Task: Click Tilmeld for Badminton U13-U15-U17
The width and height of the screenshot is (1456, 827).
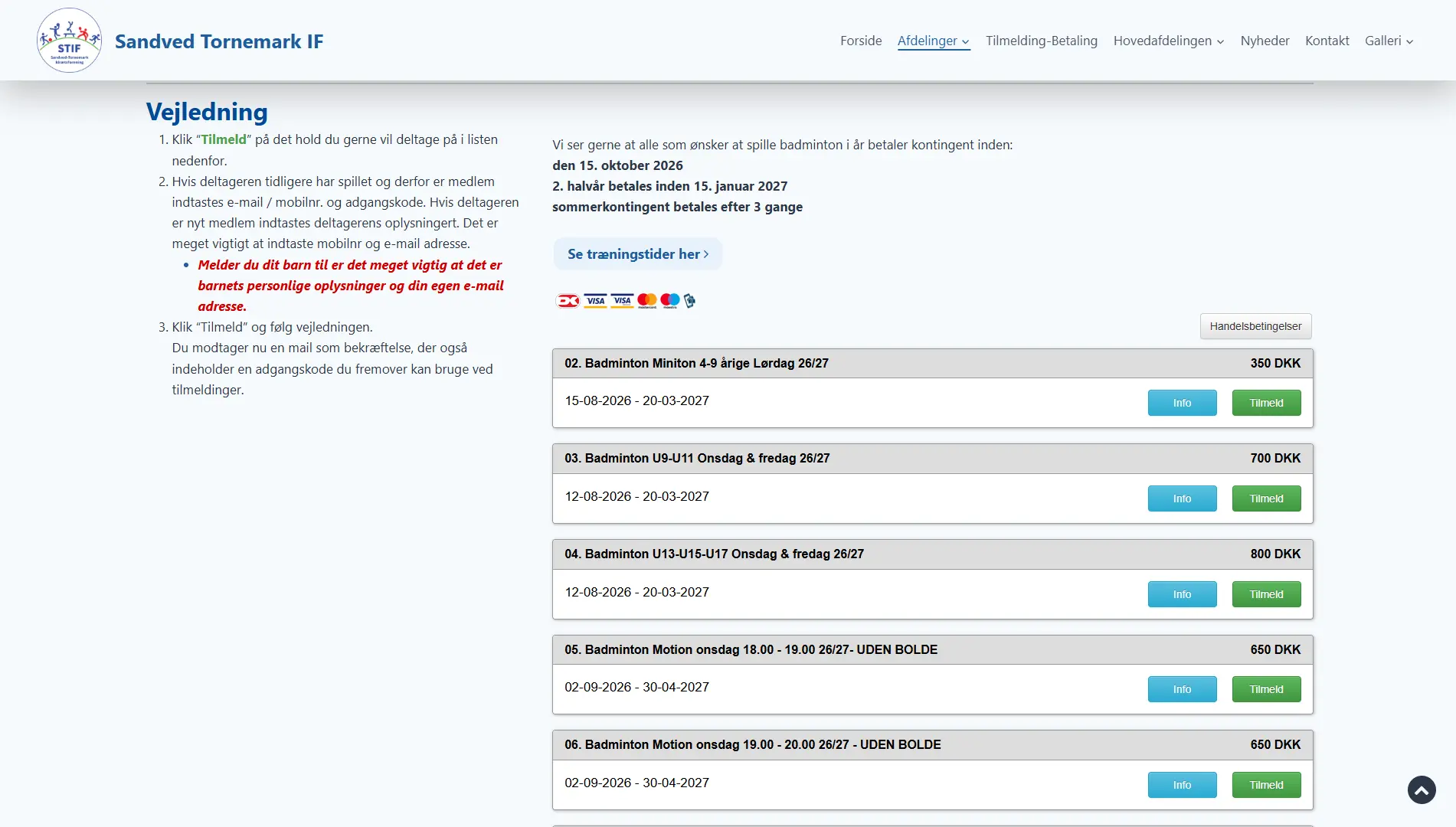Action: coord(1266,594)
